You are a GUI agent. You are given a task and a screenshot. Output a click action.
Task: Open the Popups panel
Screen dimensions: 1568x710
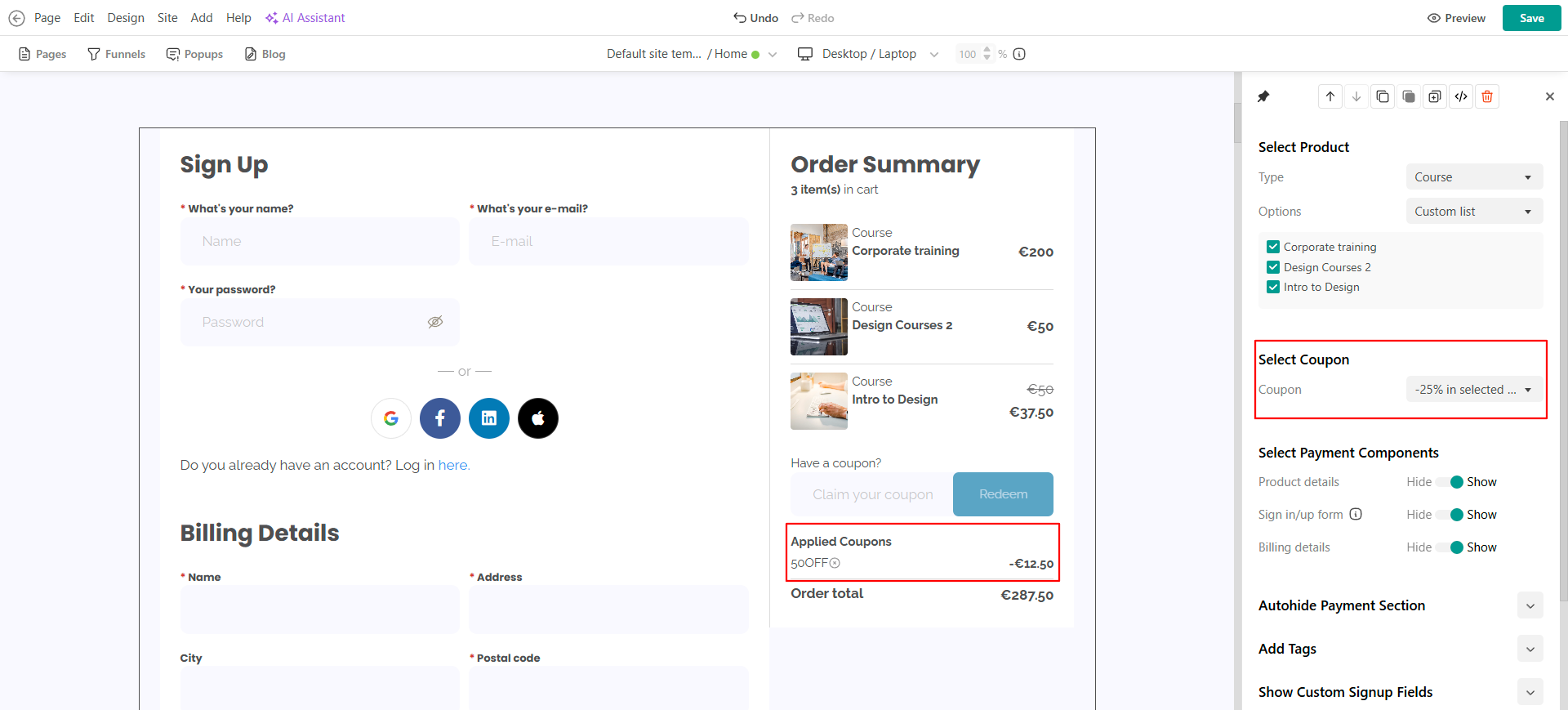pyautogui.click(x=194, y=54)
